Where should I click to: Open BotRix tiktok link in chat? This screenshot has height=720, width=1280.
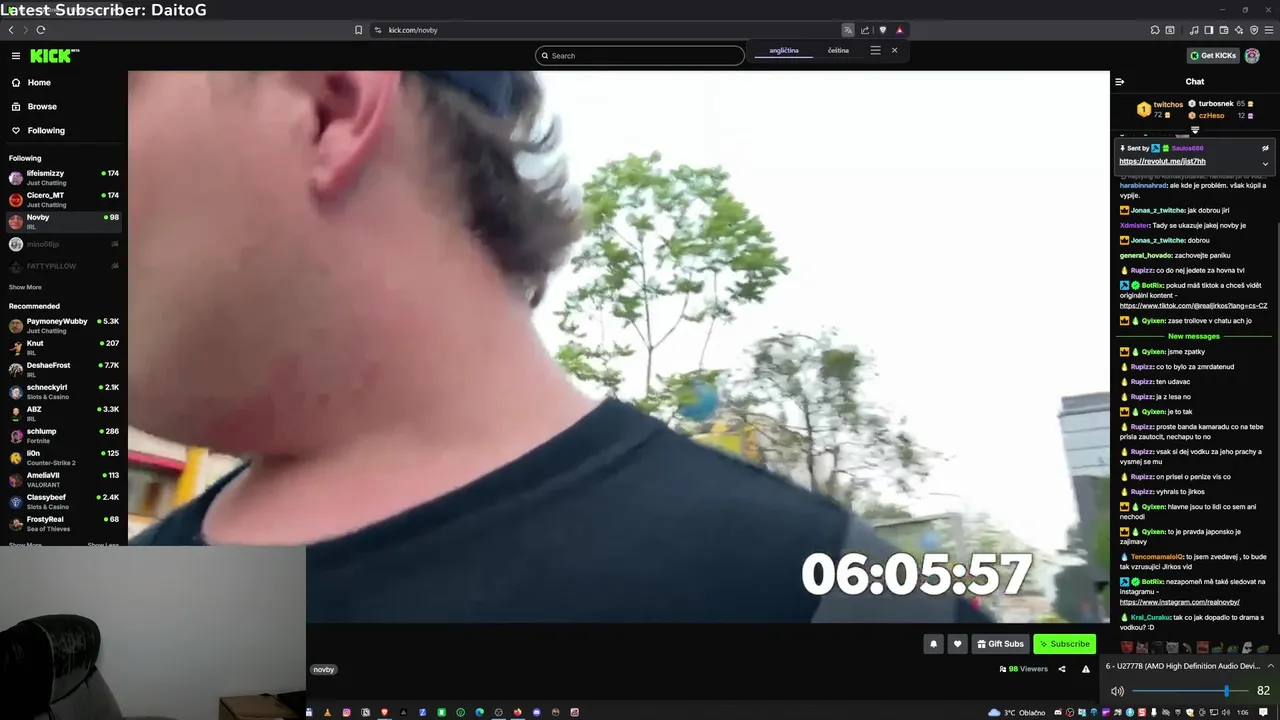coord(1193,306)
